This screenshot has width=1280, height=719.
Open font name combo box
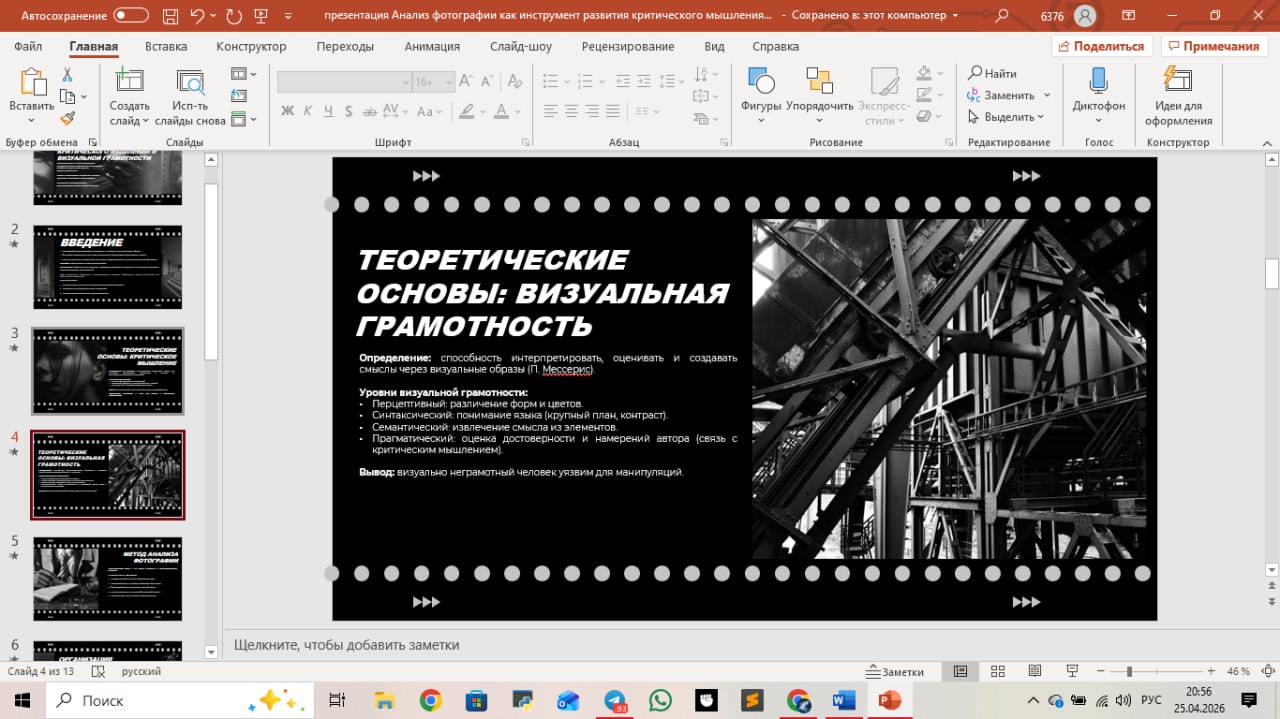coord(344,82)
